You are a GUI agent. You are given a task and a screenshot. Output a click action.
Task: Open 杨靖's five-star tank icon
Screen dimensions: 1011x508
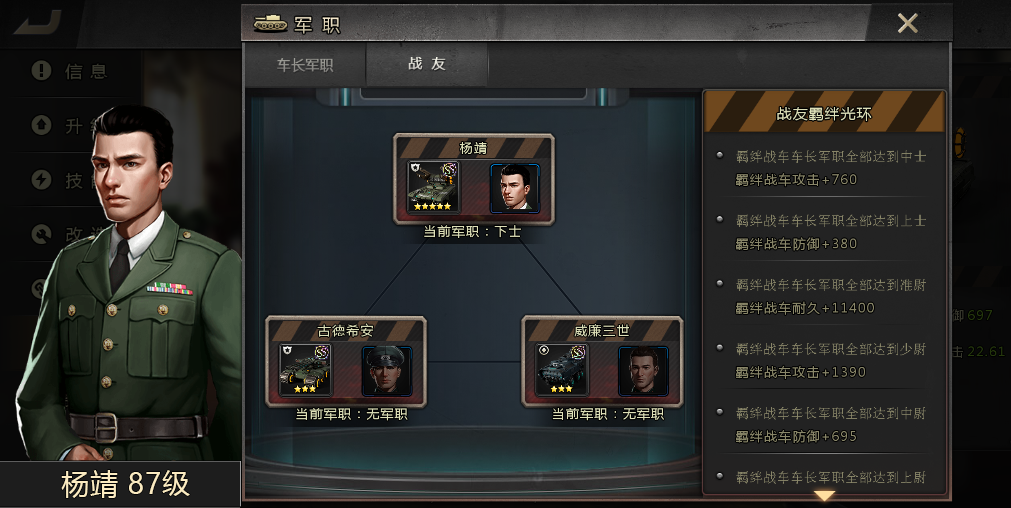[433, 187]
